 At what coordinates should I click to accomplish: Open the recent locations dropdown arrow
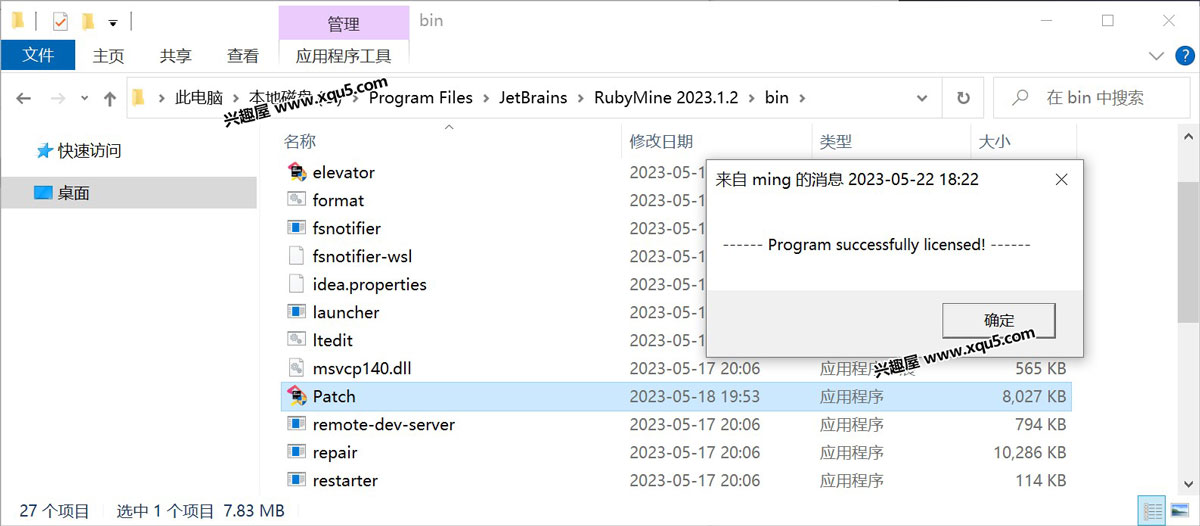[85, 99]
